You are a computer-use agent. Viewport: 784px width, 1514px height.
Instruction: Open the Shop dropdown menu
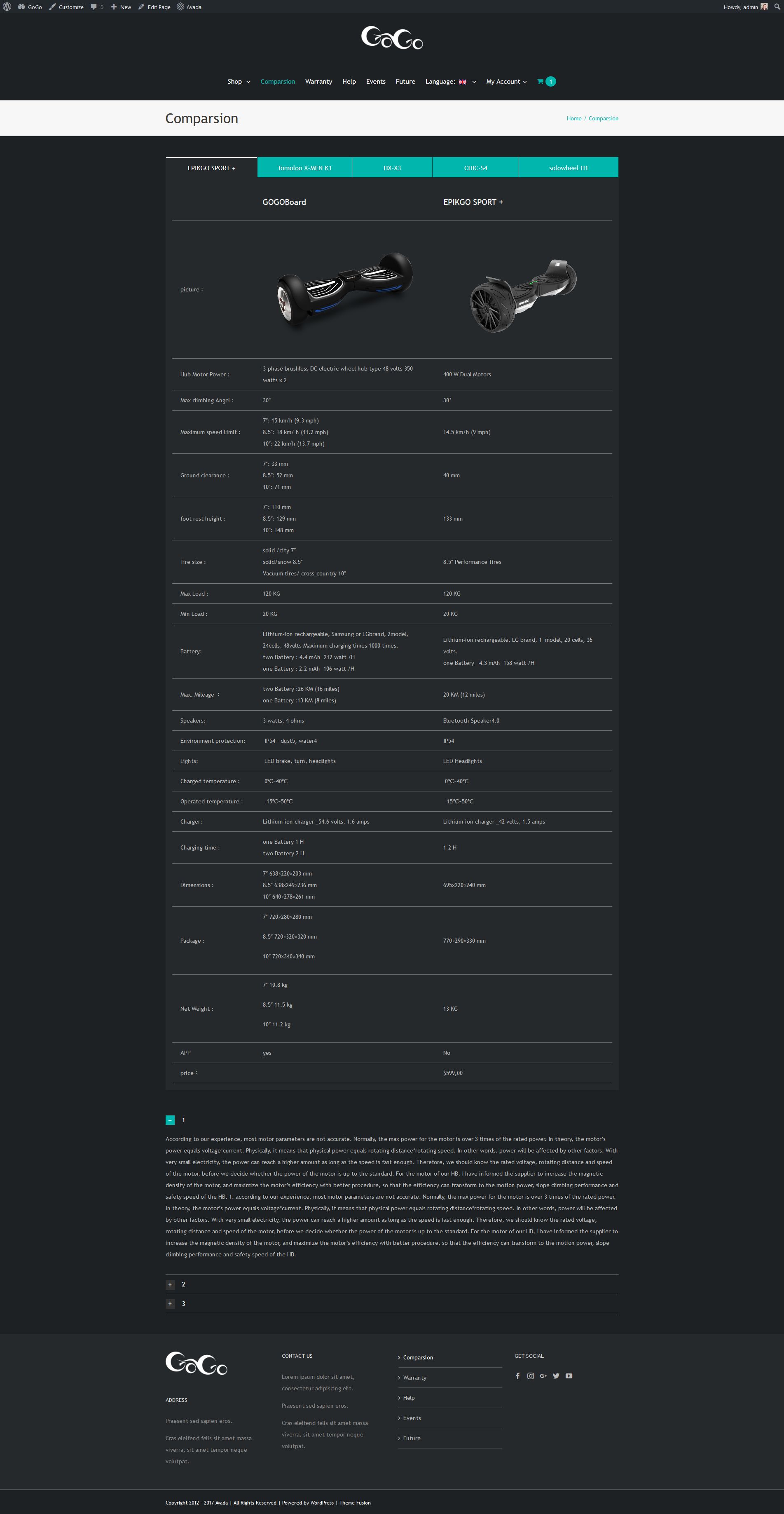(x=239, y=82)
